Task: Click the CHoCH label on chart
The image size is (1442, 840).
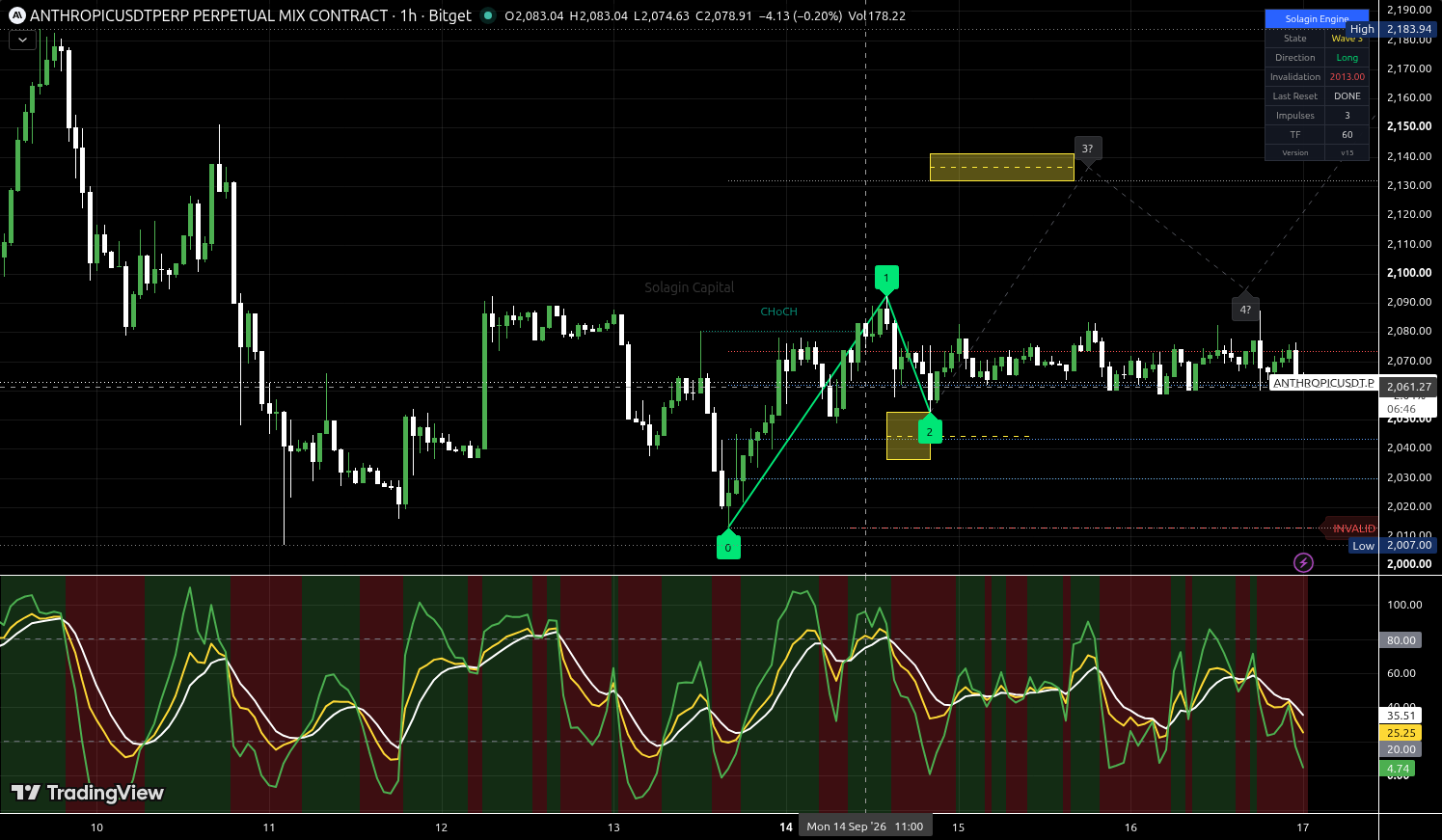Action: 778,312
